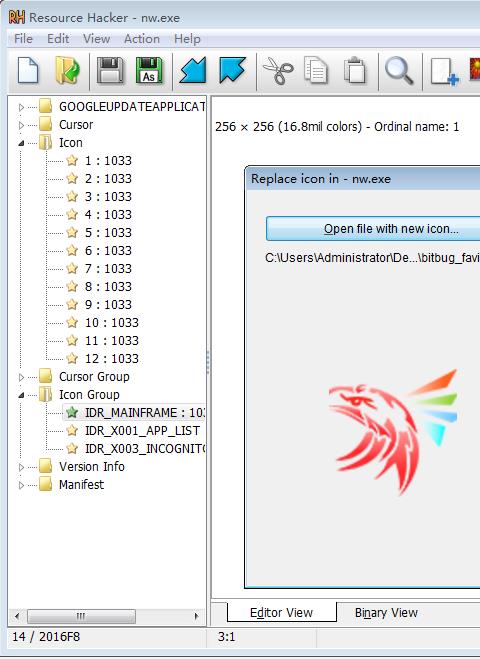Open the Help menu
The width and height of the screenshot is (480, 659).
[x=187, y=39]
